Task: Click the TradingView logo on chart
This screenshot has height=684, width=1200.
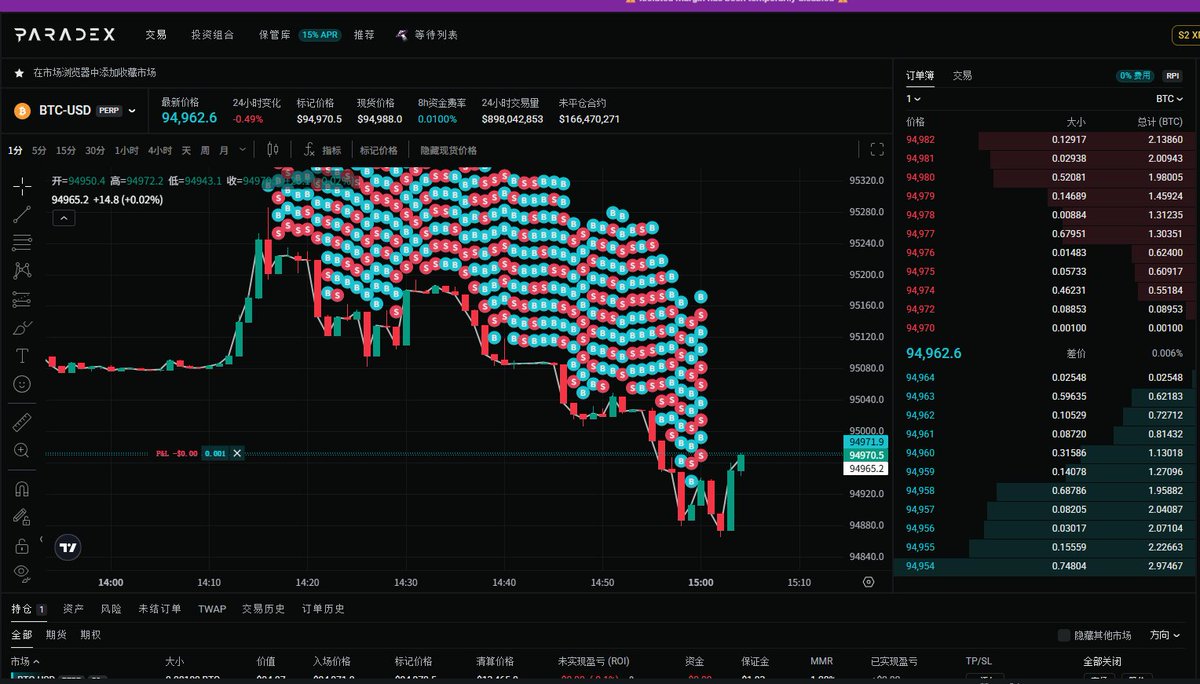Action: coord(68,547)
